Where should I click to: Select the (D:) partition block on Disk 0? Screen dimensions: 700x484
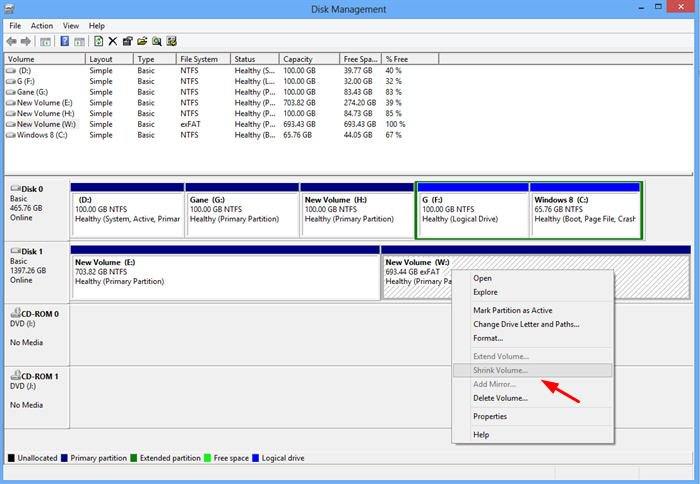coord(127,210)
